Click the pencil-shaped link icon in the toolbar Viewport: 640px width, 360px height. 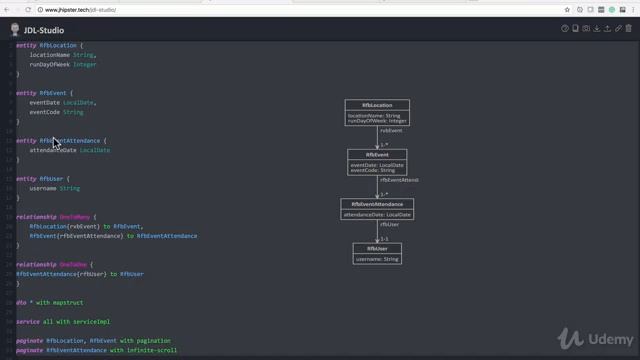tap(618, 28)
